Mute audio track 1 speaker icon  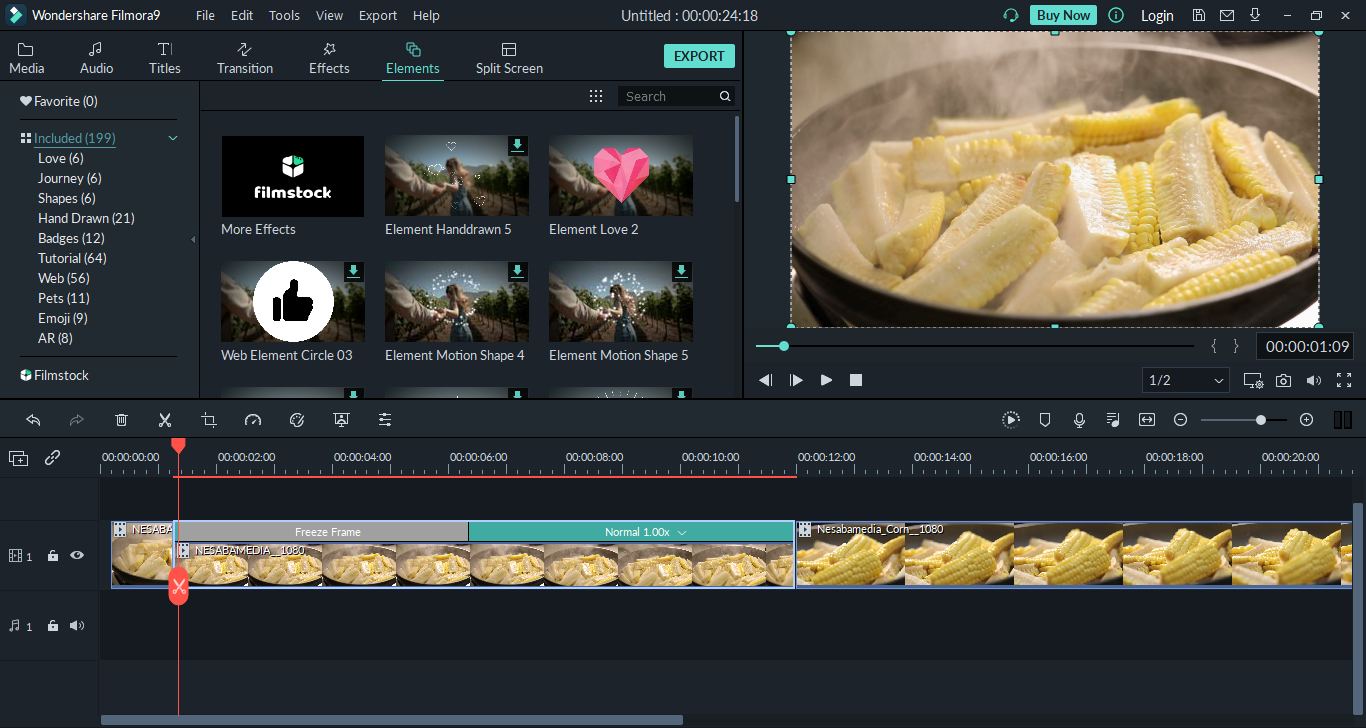click(x=77, y=626)
